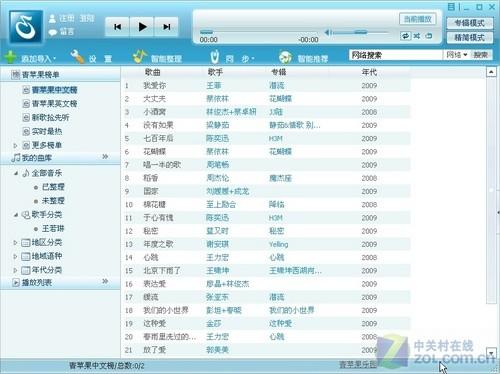Click the green plus add icon
Viewport: 500px width, 374px height.
[x=10, y=58]
